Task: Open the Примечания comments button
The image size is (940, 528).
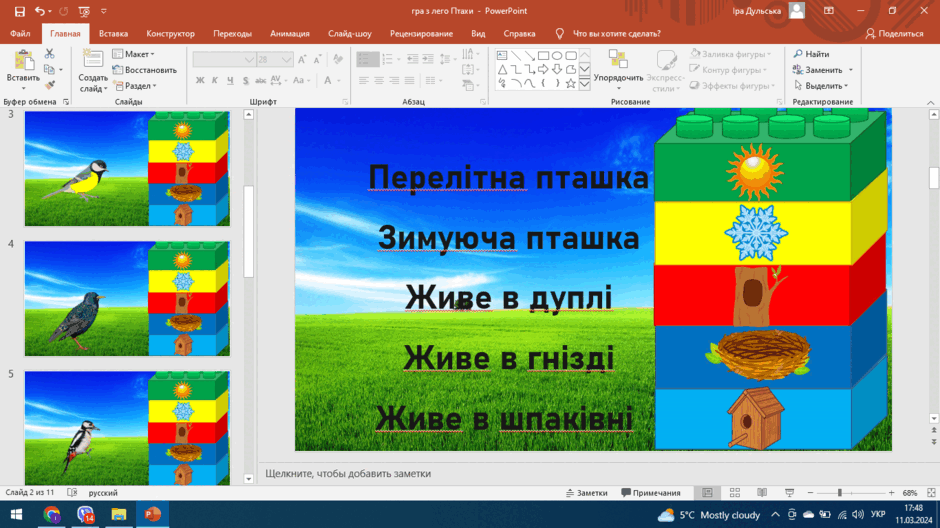Action: (x=650, y=493)
